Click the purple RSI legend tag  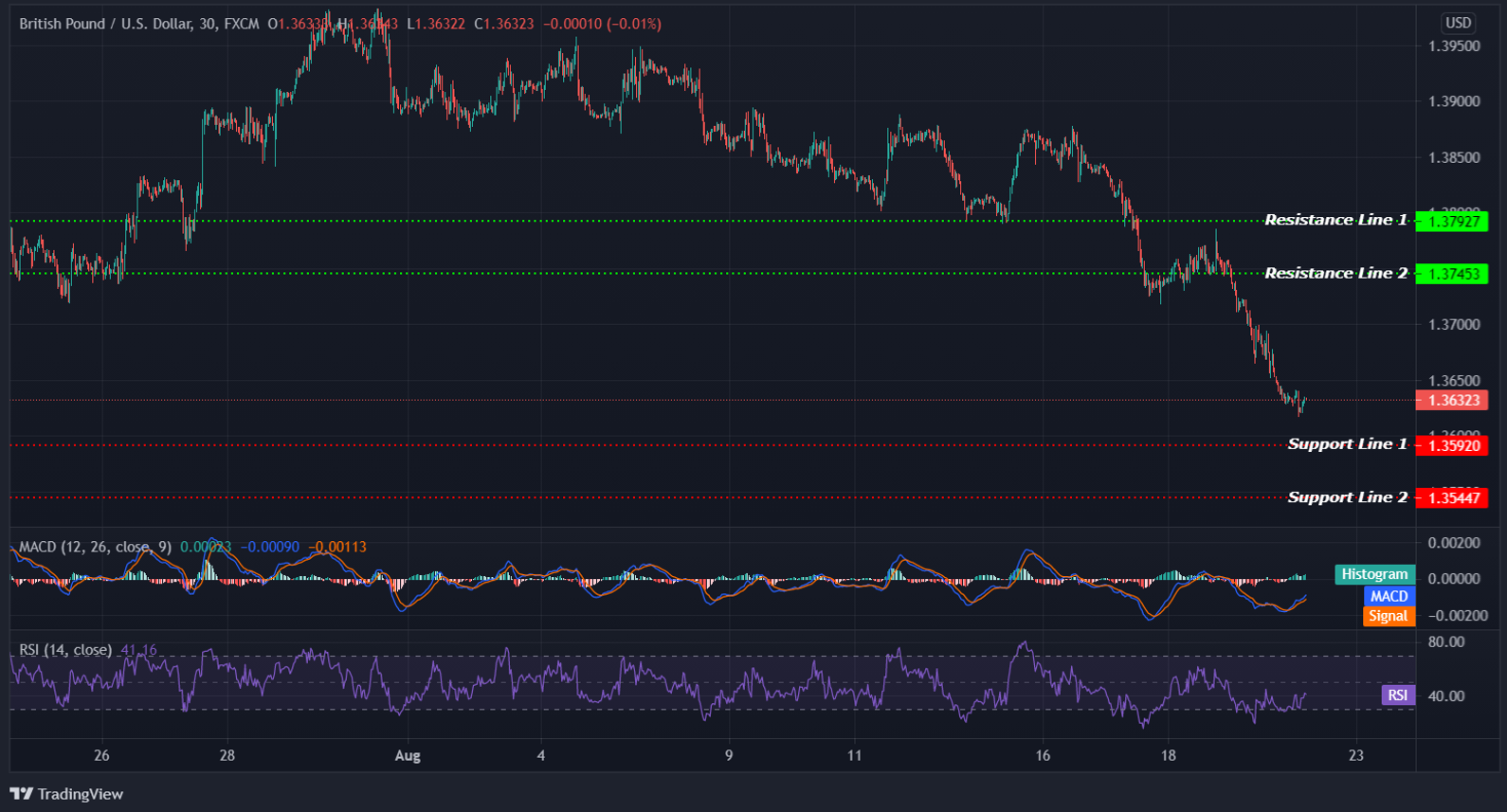1397,695
